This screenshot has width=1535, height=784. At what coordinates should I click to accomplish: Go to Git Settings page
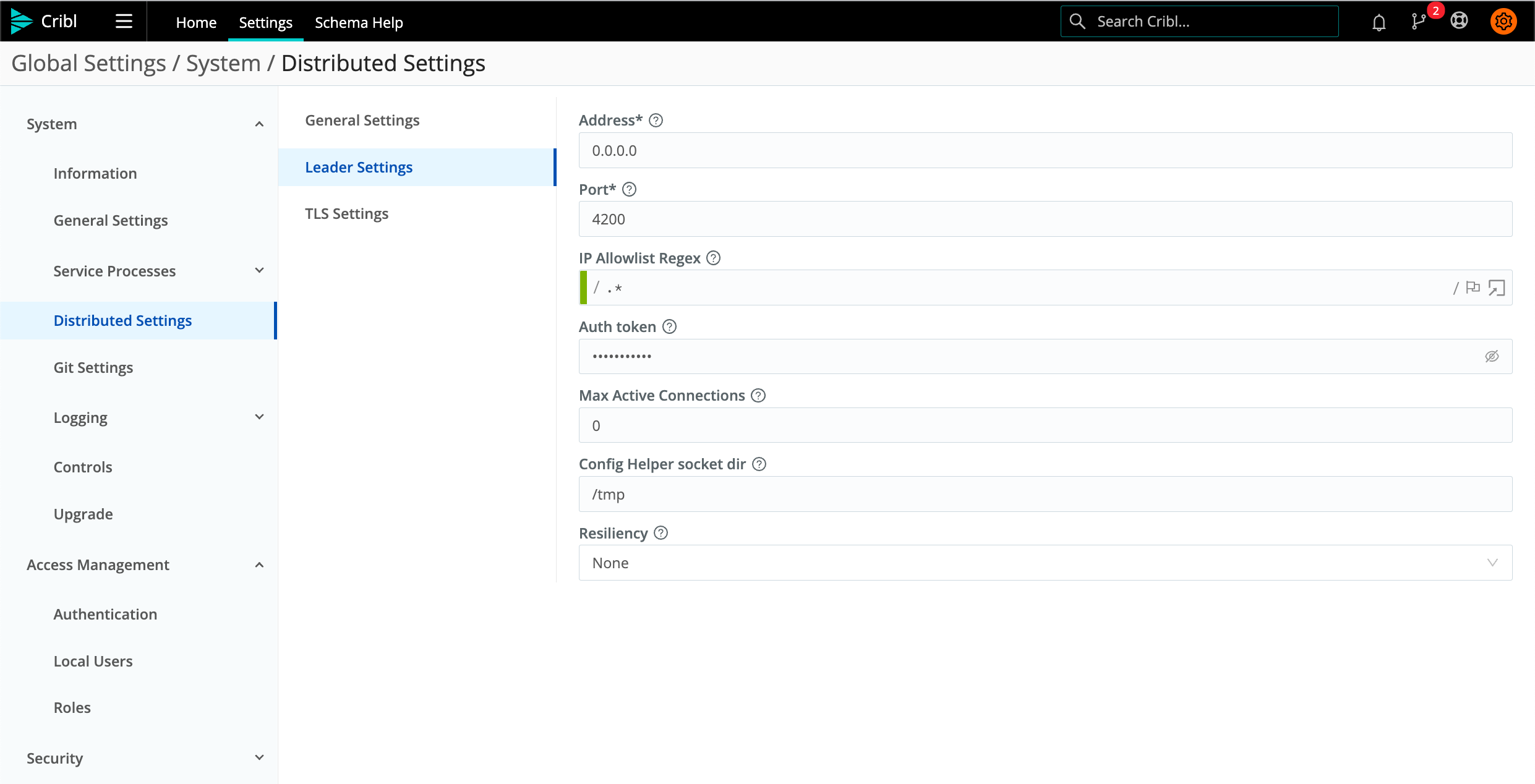93,368
